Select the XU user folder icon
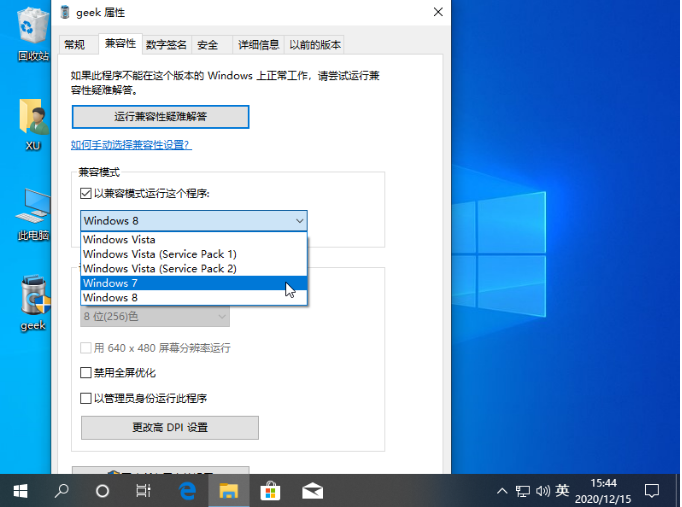Image resolution: width=682 pixels, height=507 pixels. 33,124
